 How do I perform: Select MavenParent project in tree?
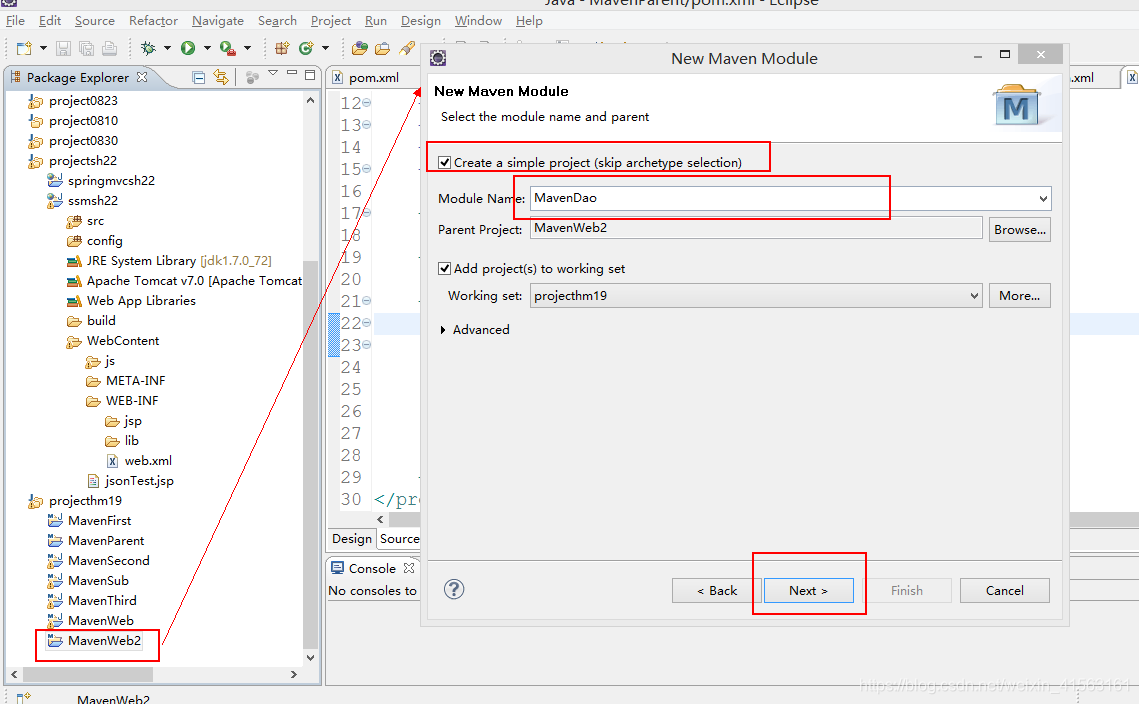tap(106, 541)
